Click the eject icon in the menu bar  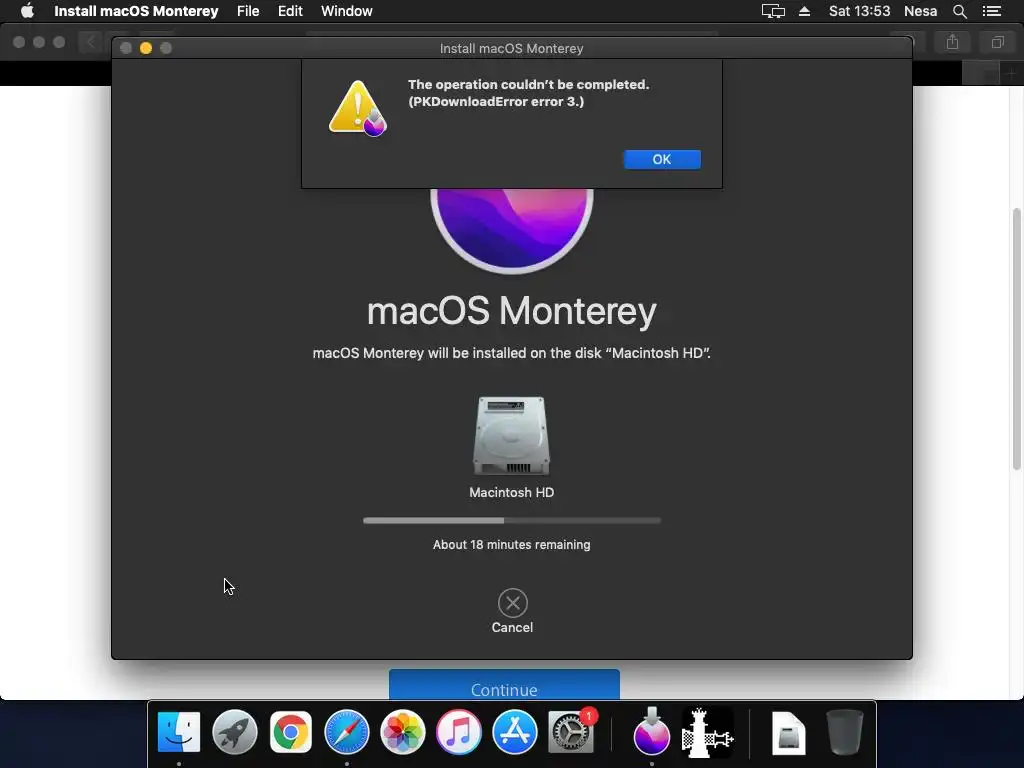coord(805,11)
